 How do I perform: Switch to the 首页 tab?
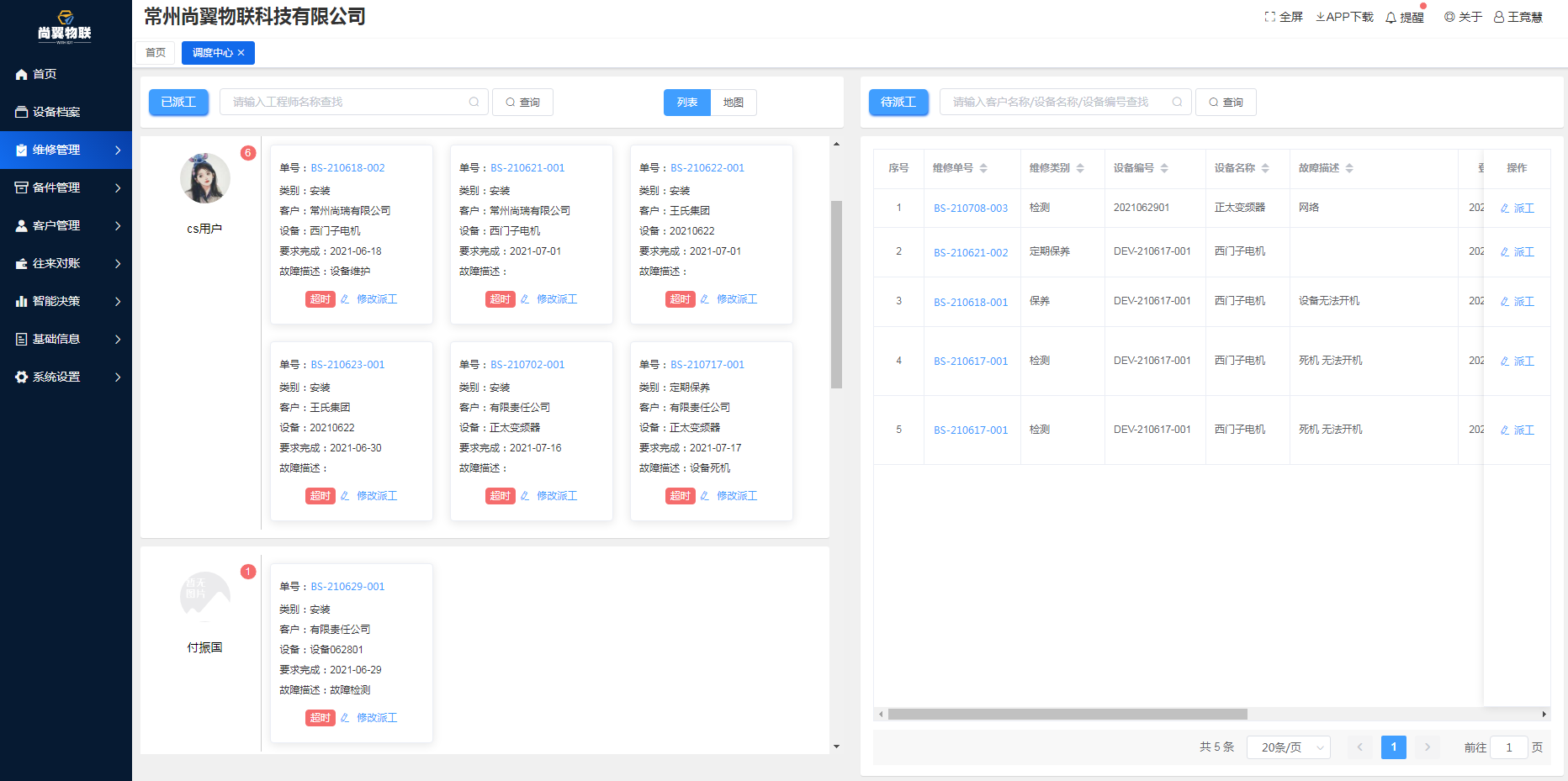tap(156, 53)
